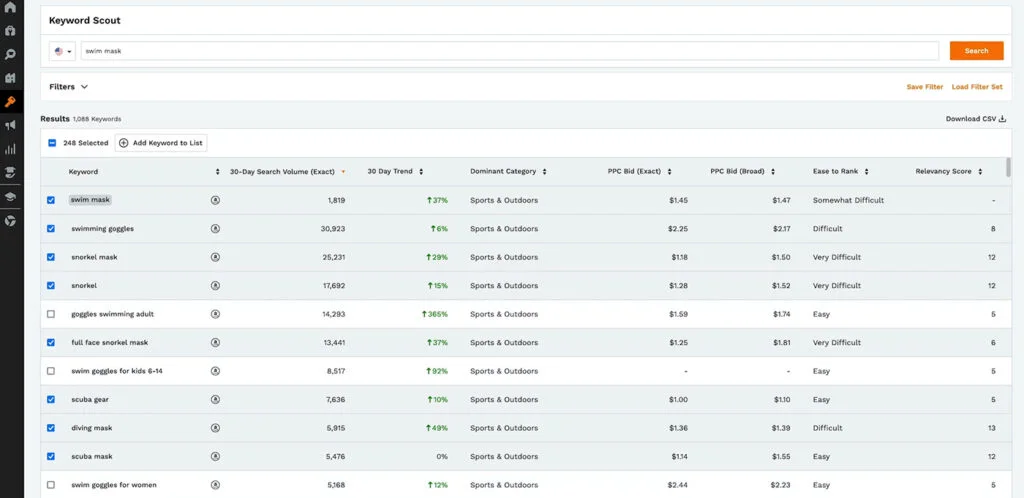Screen dimensions: 1024x498
Task: Sort by Relevancy Score column
Action: pos(980,172)
